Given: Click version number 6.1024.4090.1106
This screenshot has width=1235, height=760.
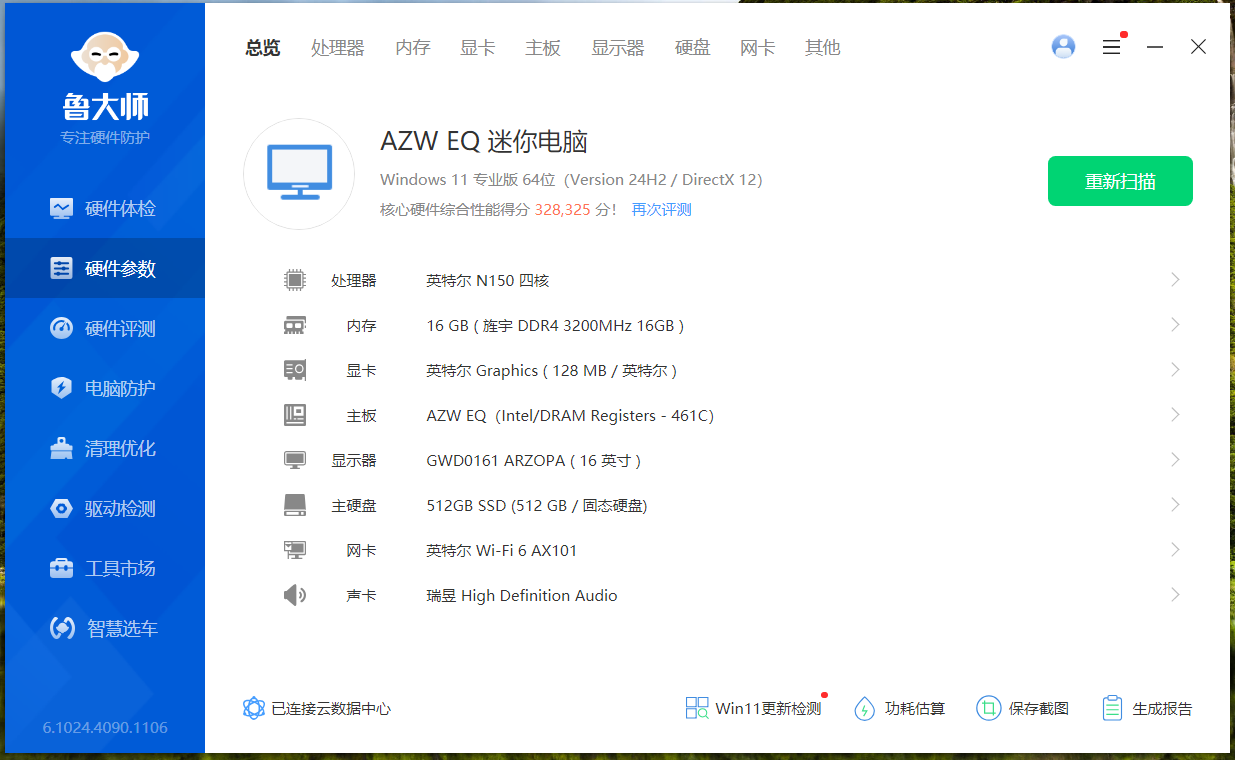Looking at the screenshot, I should (x=105, y=727).
